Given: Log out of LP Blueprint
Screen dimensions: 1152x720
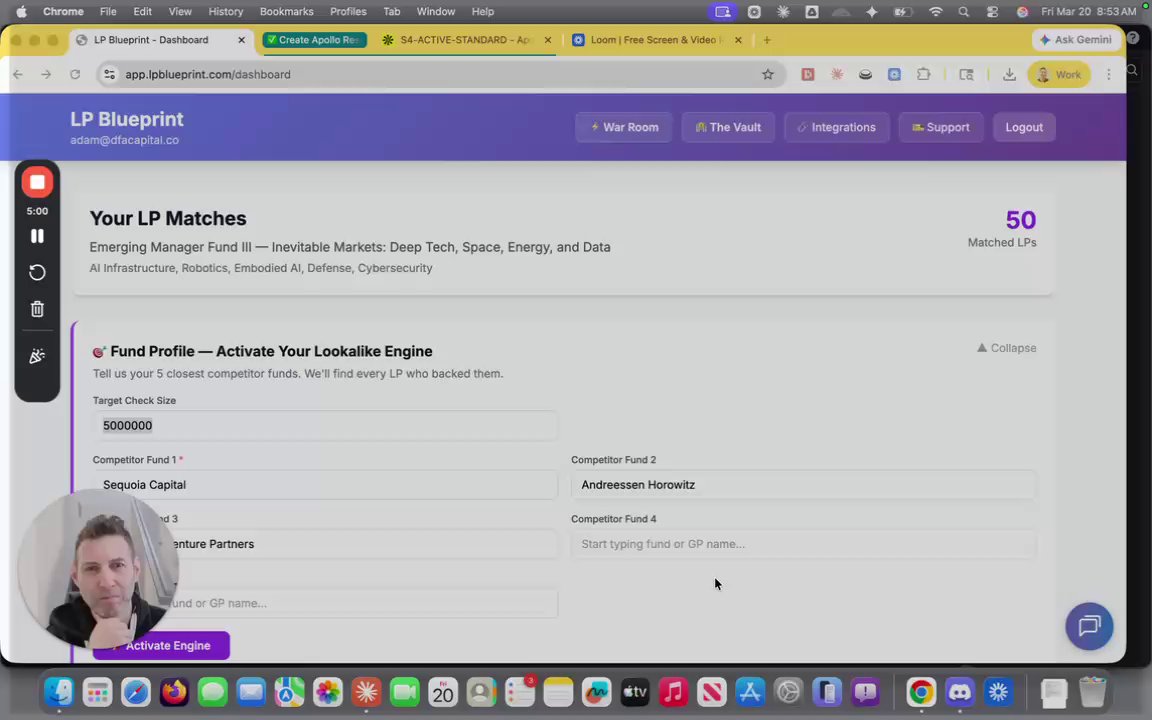Looking at the screenshot, I should click(x=1023, y=127).
